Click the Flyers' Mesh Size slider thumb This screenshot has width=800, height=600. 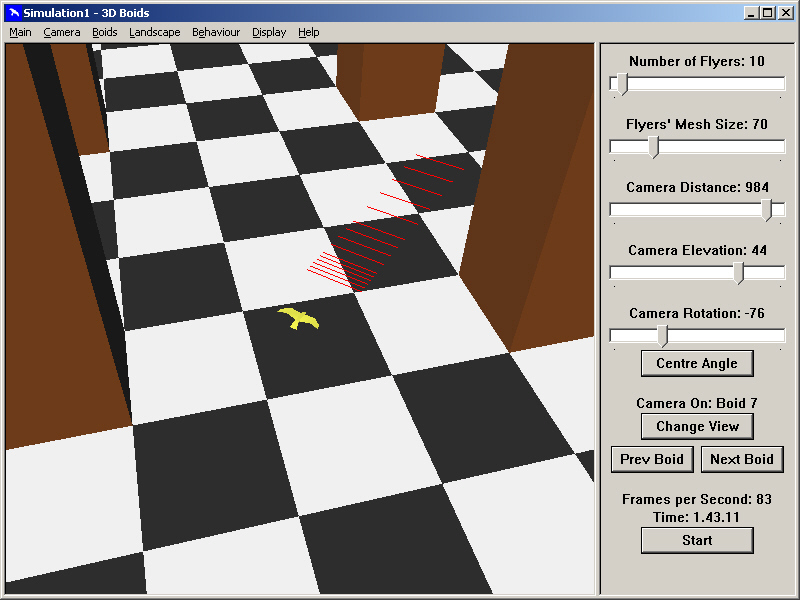click(x=654, y=148)
